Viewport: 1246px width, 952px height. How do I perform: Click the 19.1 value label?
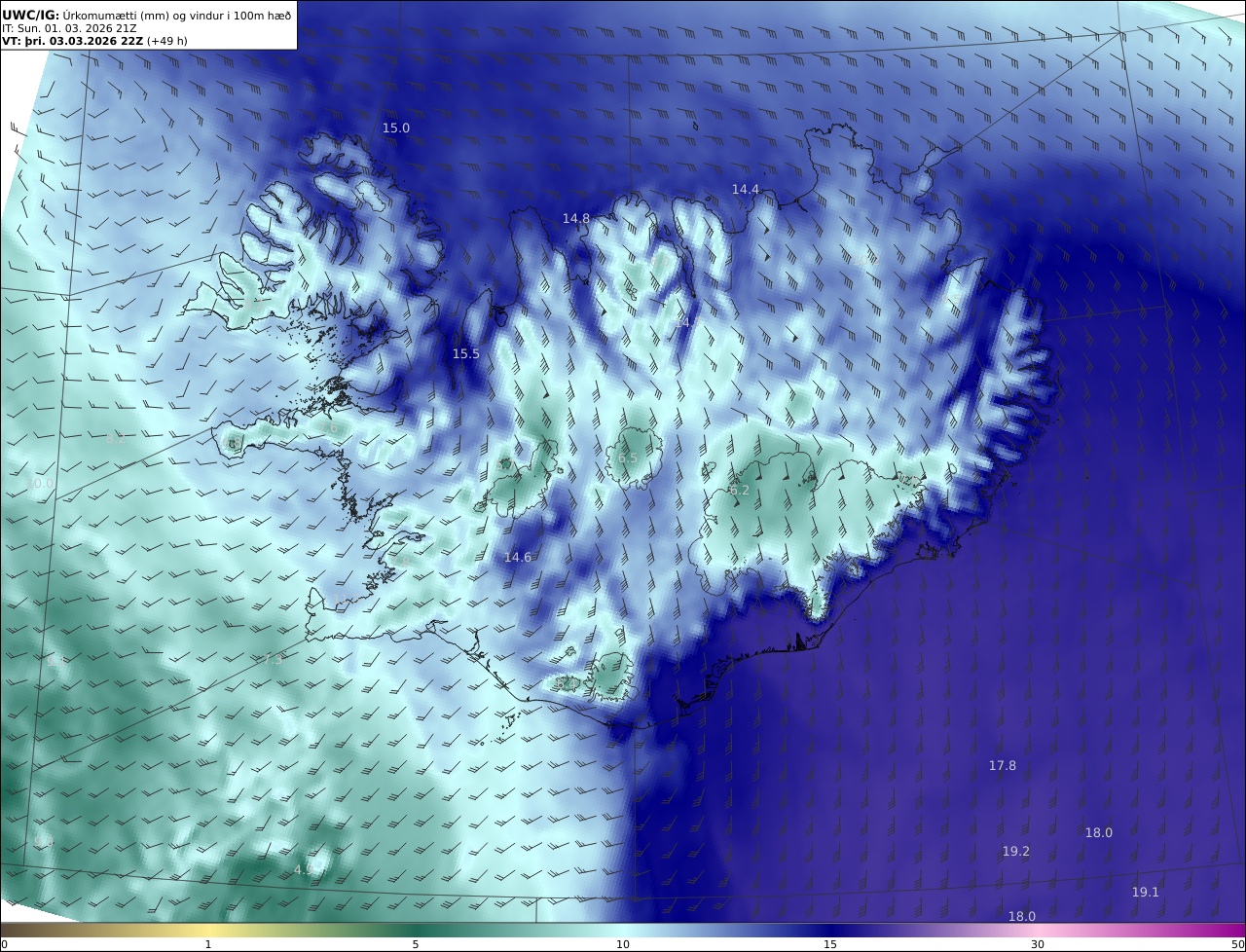(1145, 892)
